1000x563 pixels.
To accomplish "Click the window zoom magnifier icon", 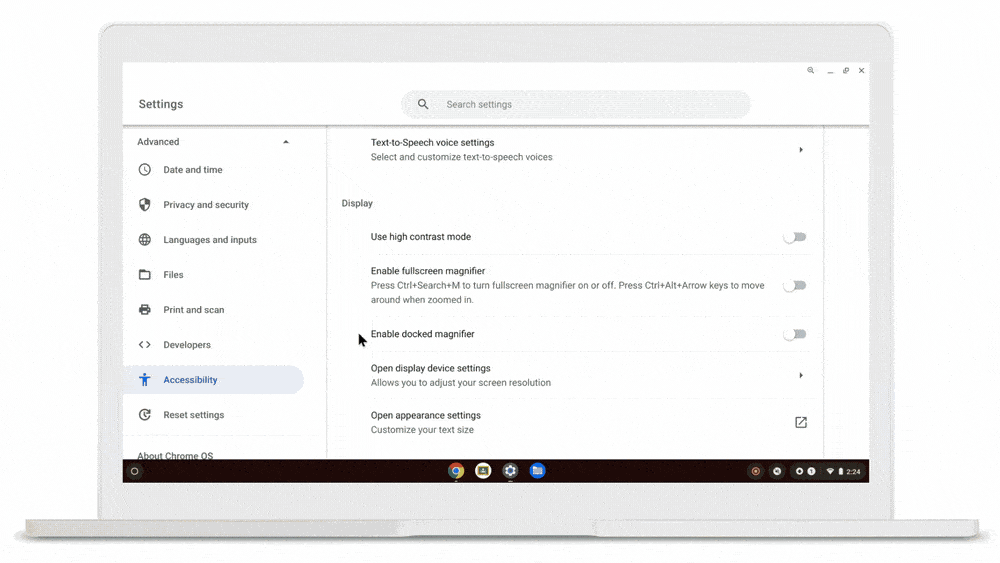I will click(x=811, y=70).
